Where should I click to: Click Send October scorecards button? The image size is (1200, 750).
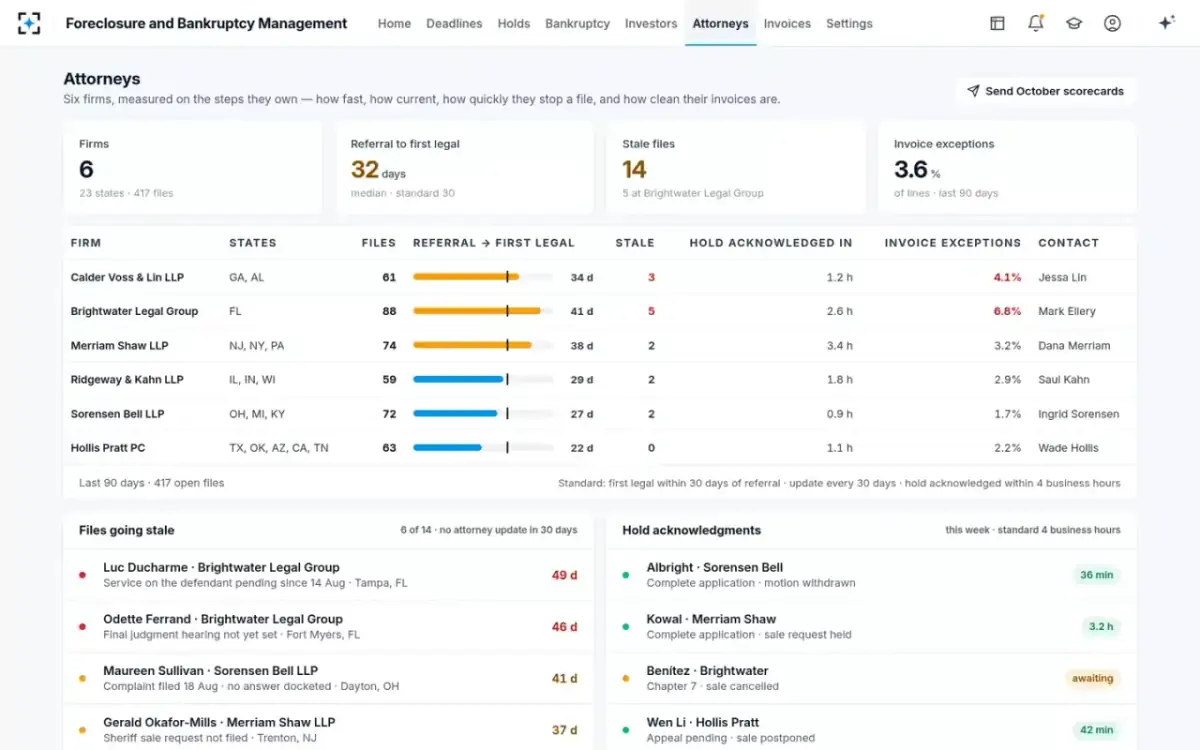1045,91
